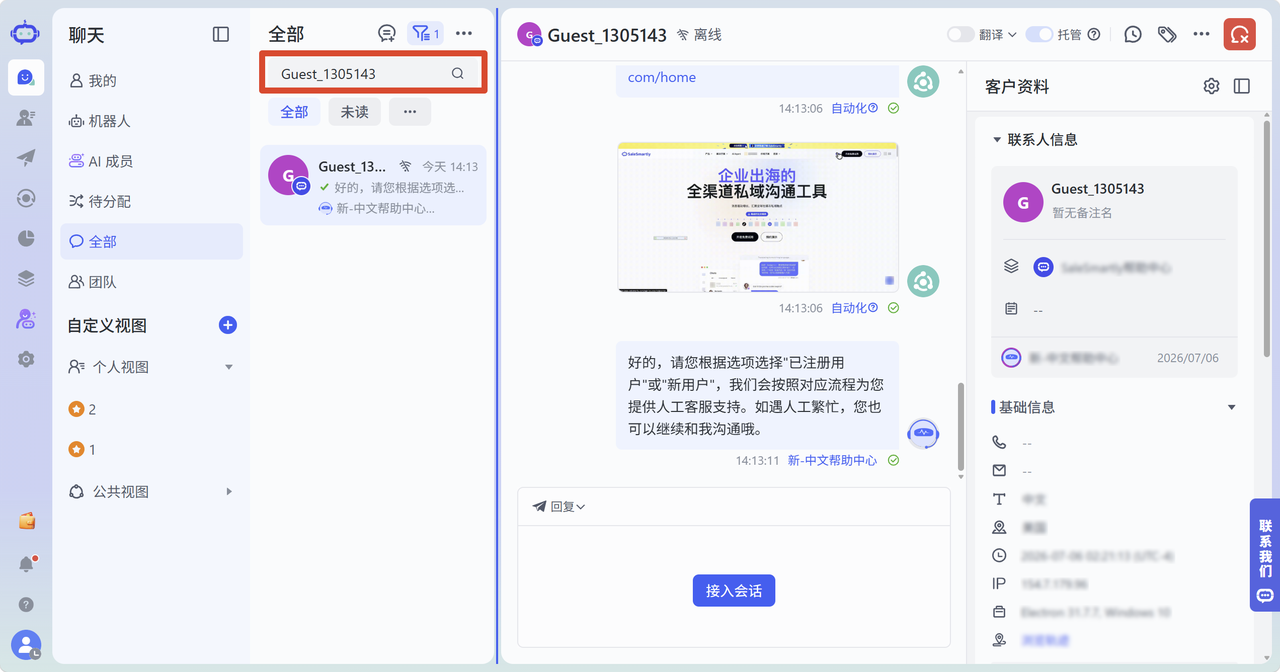Viewport: 1280px width, 672px height.
Task: Expand the 公共视图 section arrow
Action: (229, 491)
